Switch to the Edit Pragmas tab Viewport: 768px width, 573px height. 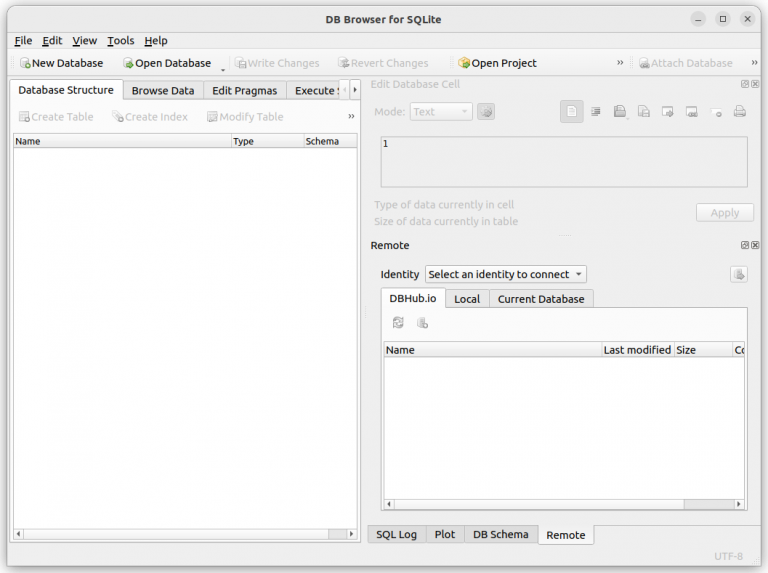pos(244,91)
